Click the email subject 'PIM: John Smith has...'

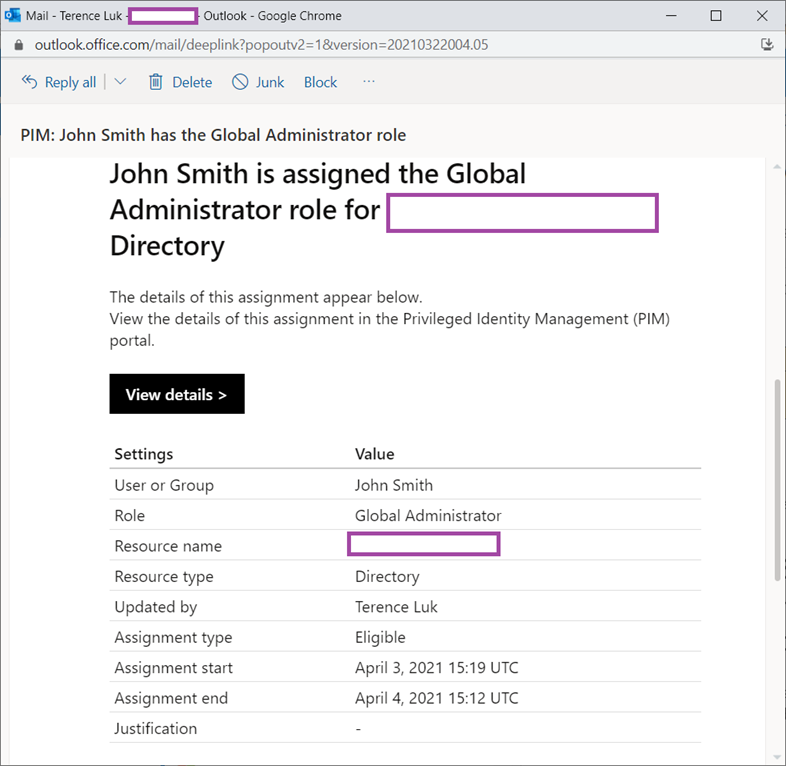pos(213,135)
